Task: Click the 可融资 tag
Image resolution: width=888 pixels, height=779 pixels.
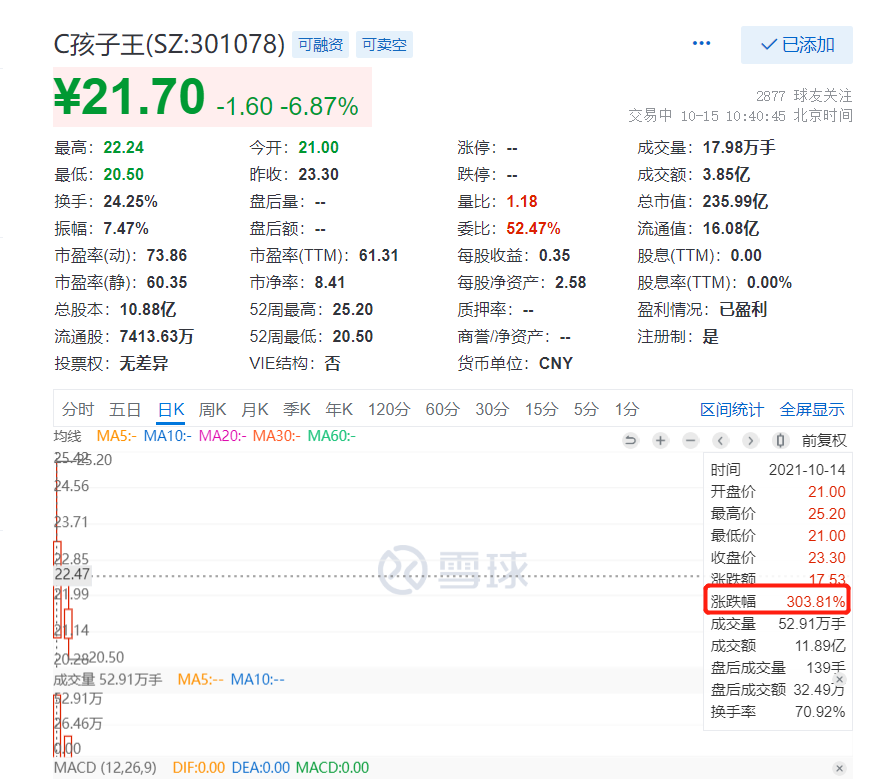Action: point(320,45)
